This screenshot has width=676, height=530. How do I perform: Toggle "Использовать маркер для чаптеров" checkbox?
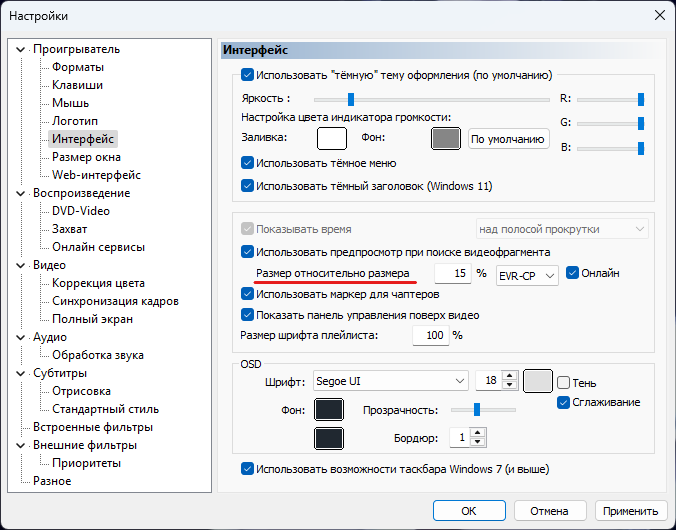coord(247,294)
